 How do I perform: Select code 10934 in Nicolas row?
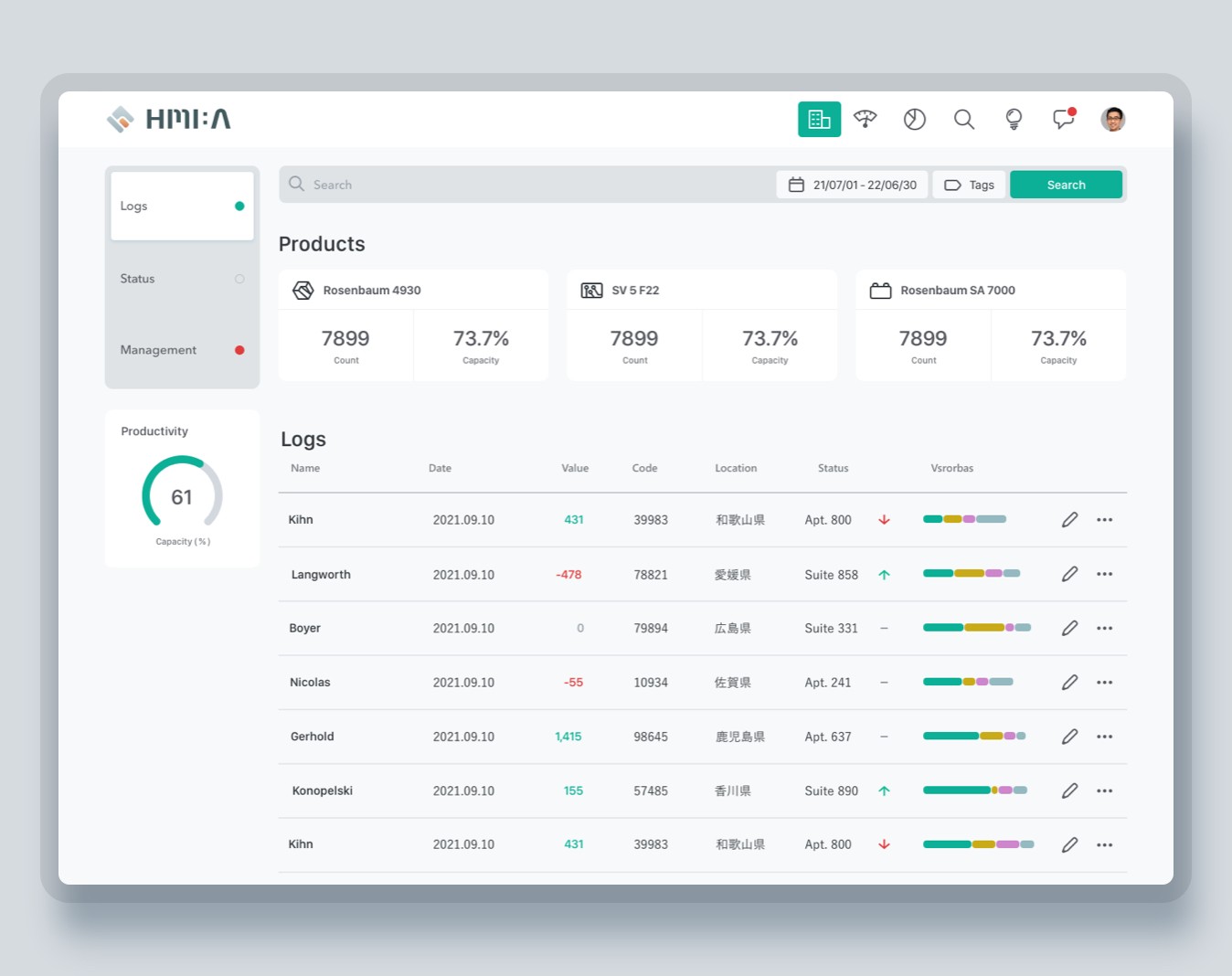pyautogui.click(x=651, y=683)
